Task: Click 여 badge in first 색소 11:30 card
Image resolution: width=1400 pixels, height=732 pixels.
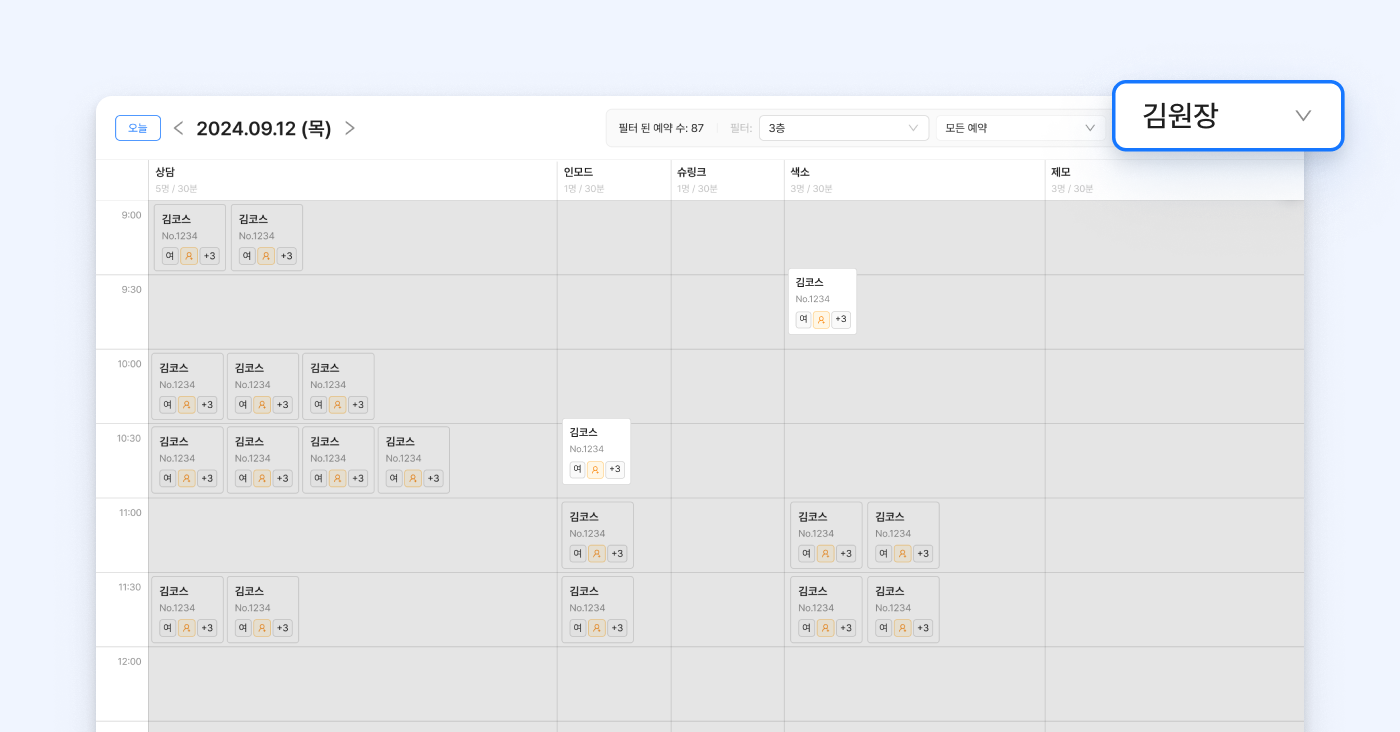Action: (x=807, y=628)
